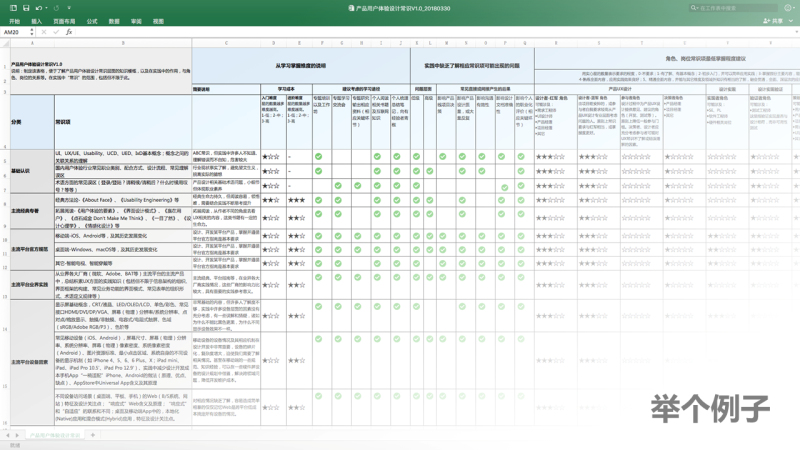Select the 其它-智能电视、智能穿戴等 row cell

(x=123, y=263)
